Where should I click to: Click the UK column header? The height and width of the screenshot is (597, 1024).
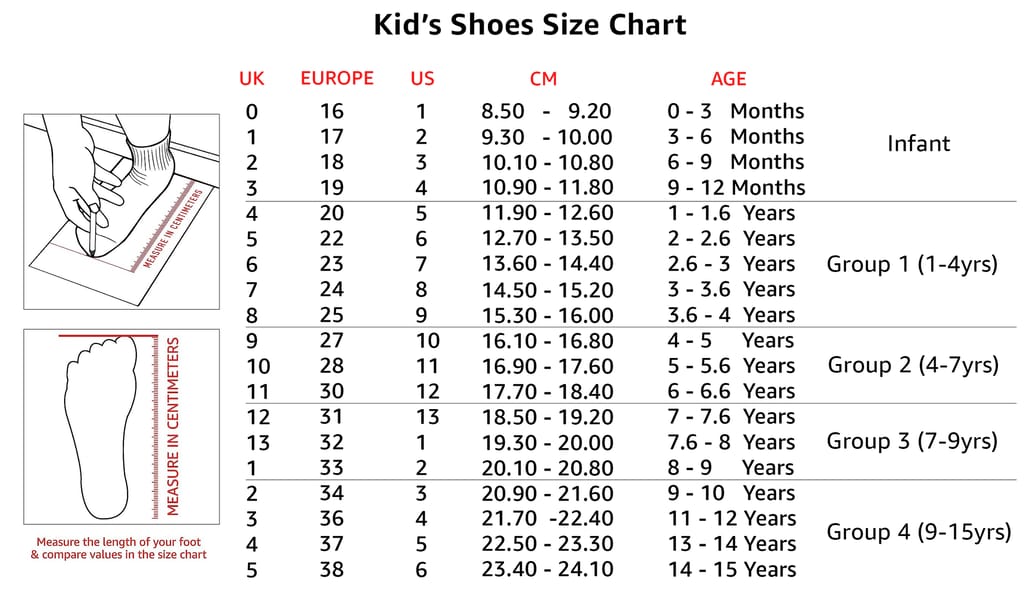pos(252,79)
